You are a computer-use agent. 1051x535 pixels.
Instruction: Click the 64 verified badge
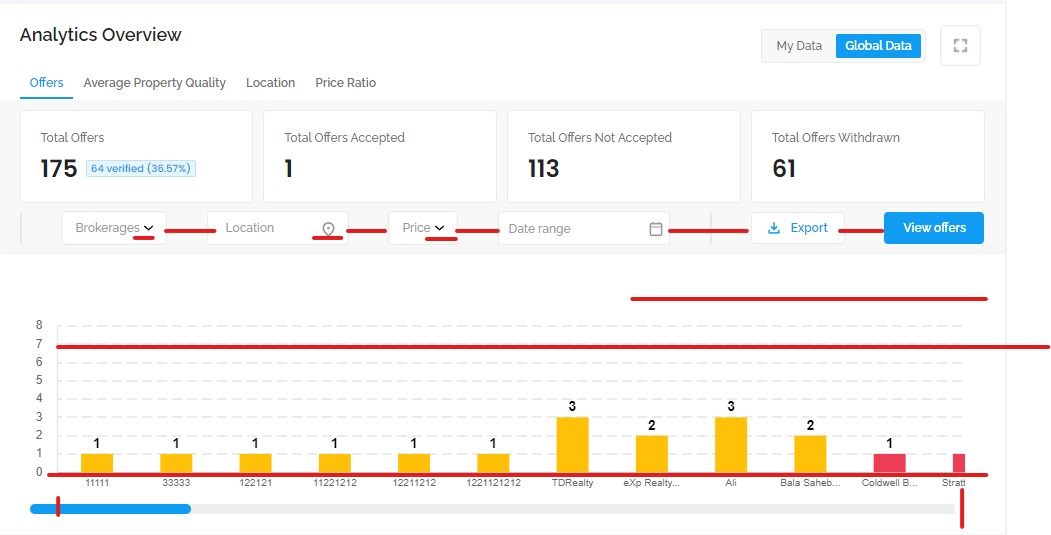click(x=141, y=168)
